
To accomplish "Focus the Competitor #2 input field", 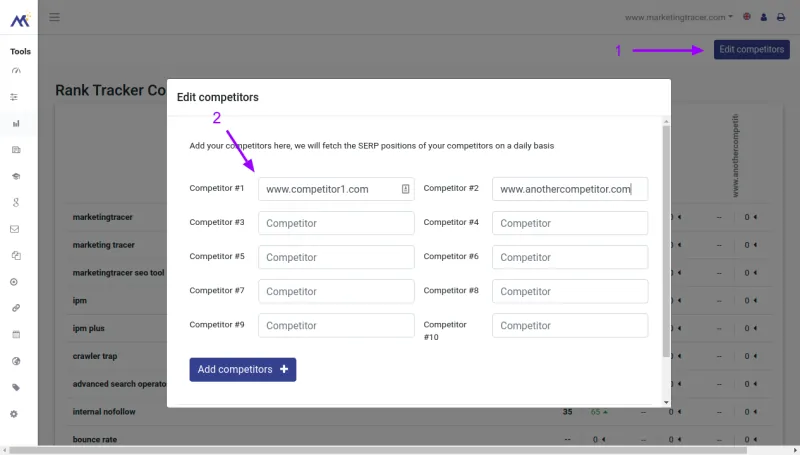I will pos(570,189).
